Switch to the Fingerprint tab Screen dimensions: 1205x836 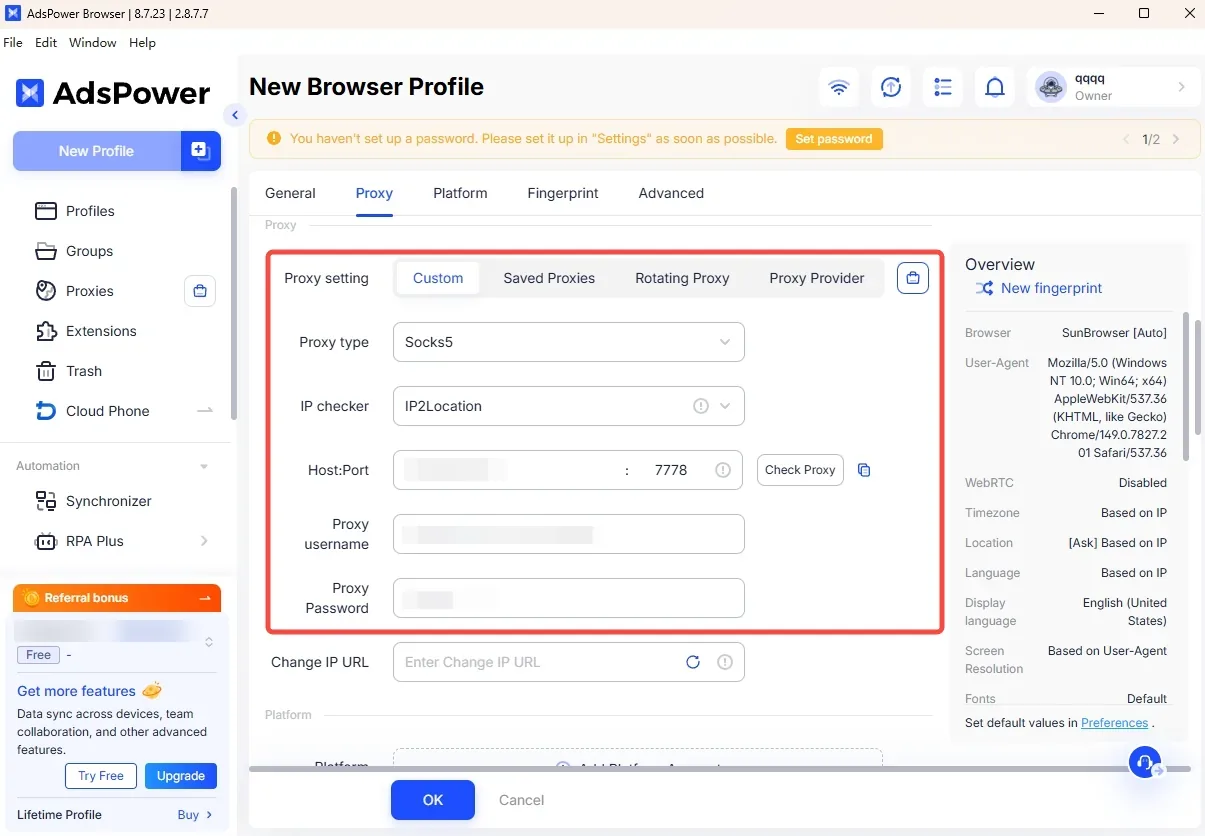tap(563, 193)
